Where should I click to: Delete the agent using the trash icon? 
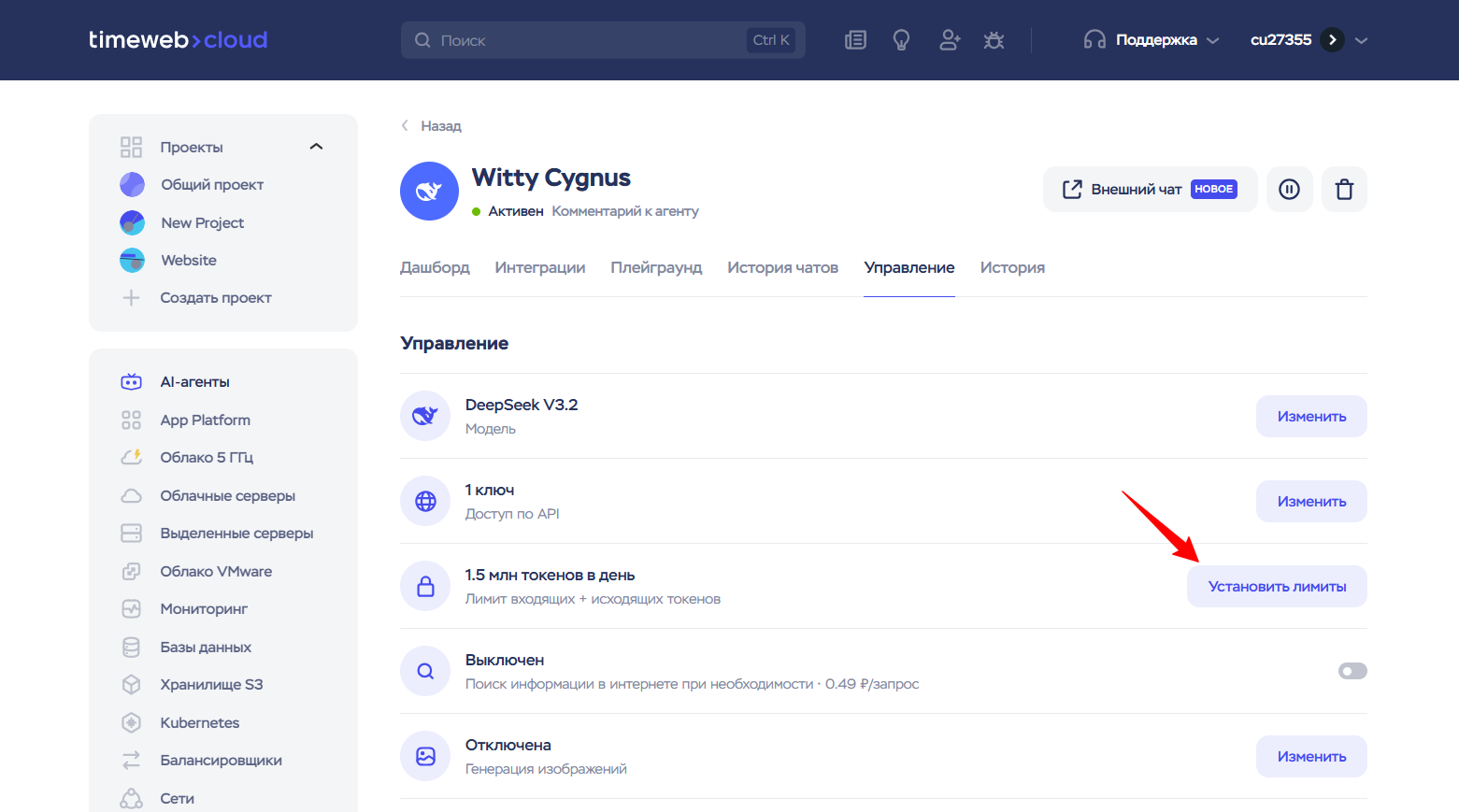[1344, 190]
